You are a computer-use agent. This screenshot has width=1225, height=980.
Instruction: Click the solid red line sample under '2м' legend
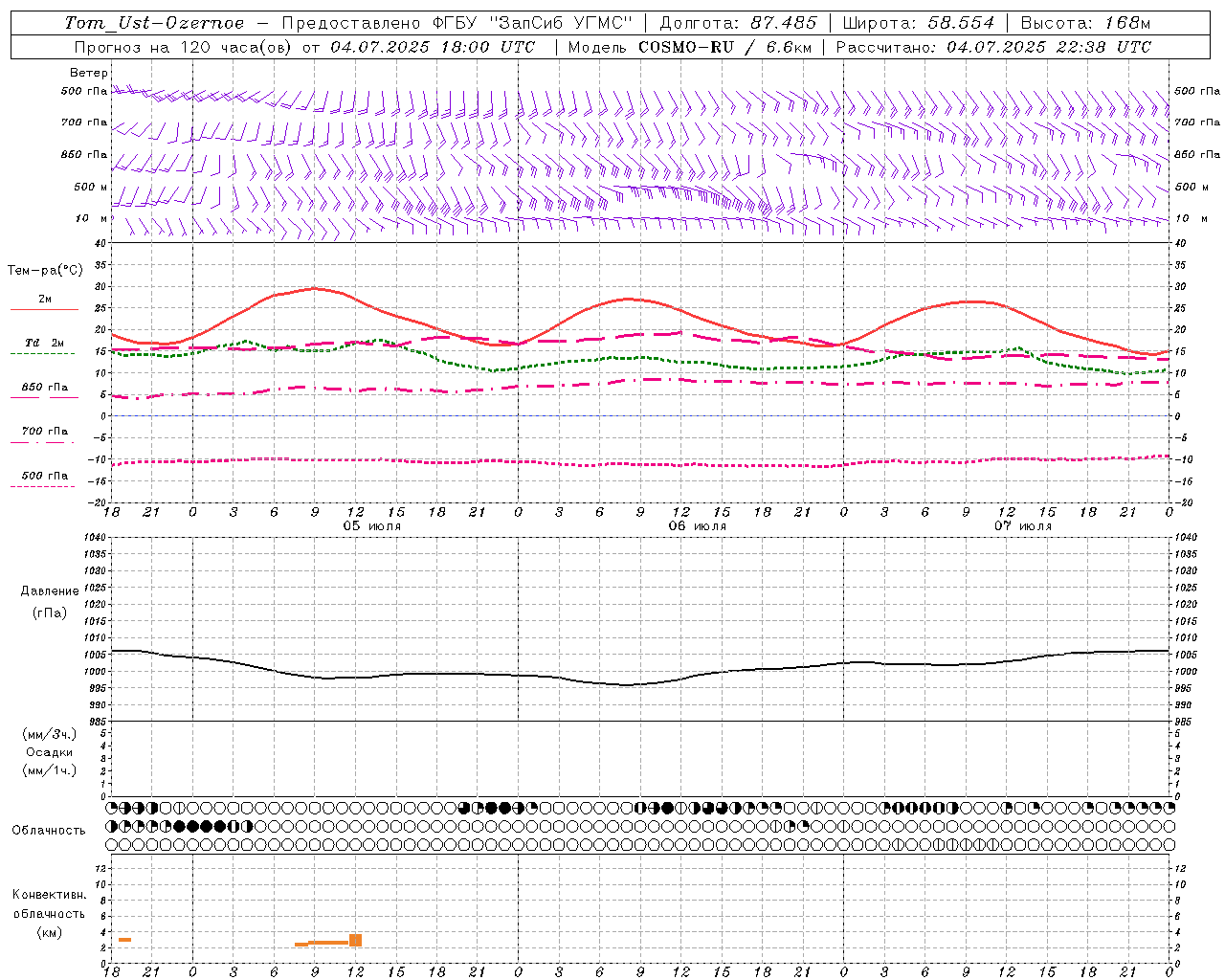45,310
